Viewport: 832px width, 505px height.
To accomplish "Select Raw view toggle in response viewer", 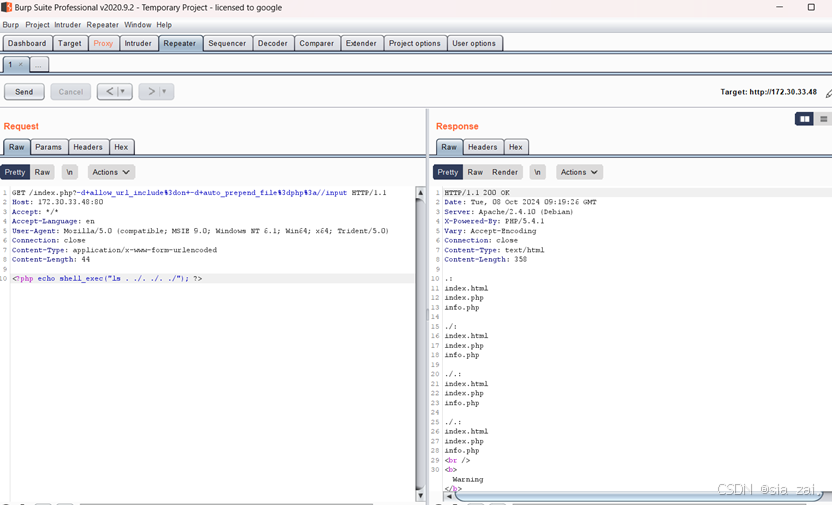I will pos(475,172).
